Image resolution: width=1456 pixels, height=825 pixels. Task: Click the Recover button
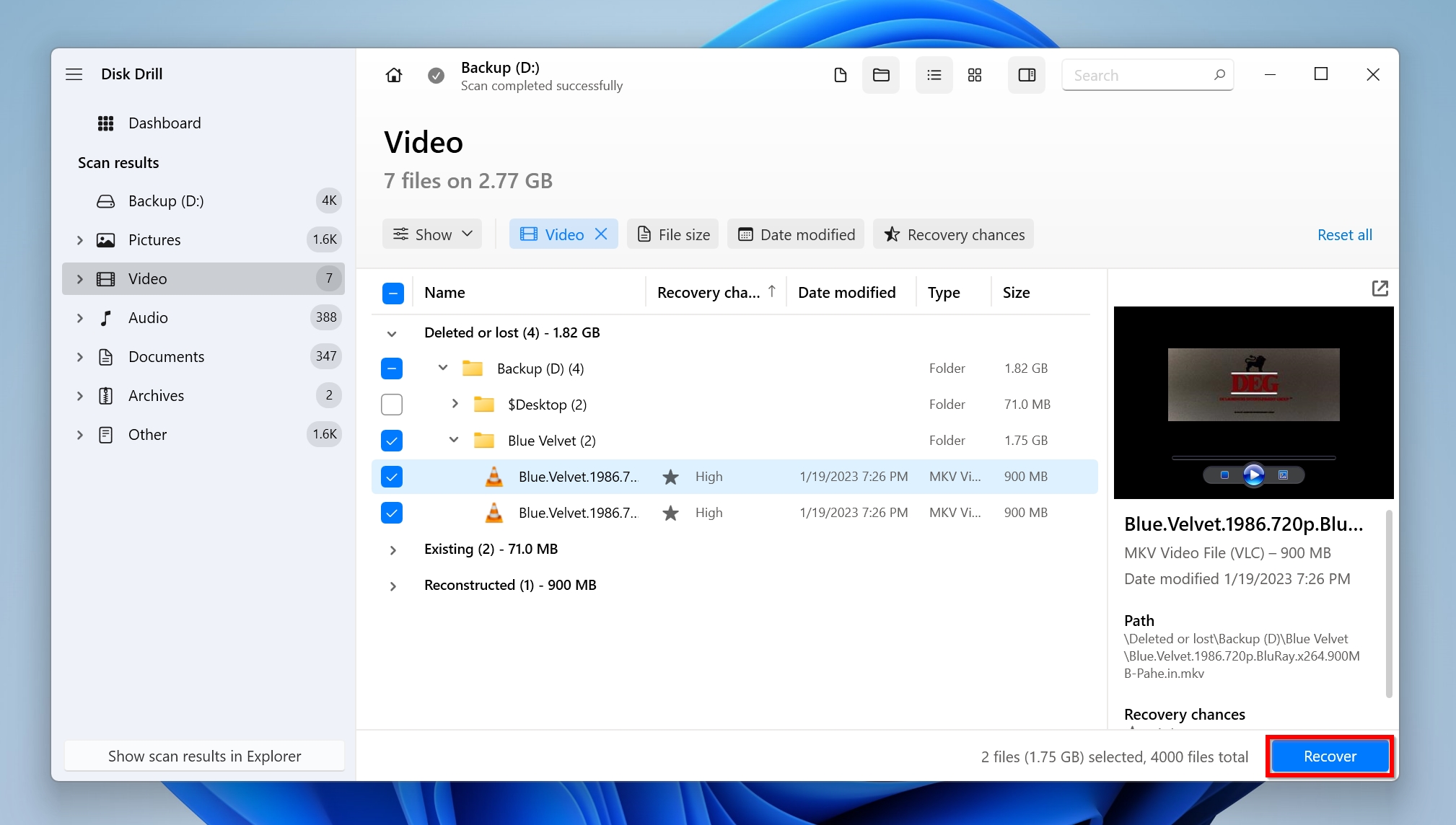click(1328, 755)
